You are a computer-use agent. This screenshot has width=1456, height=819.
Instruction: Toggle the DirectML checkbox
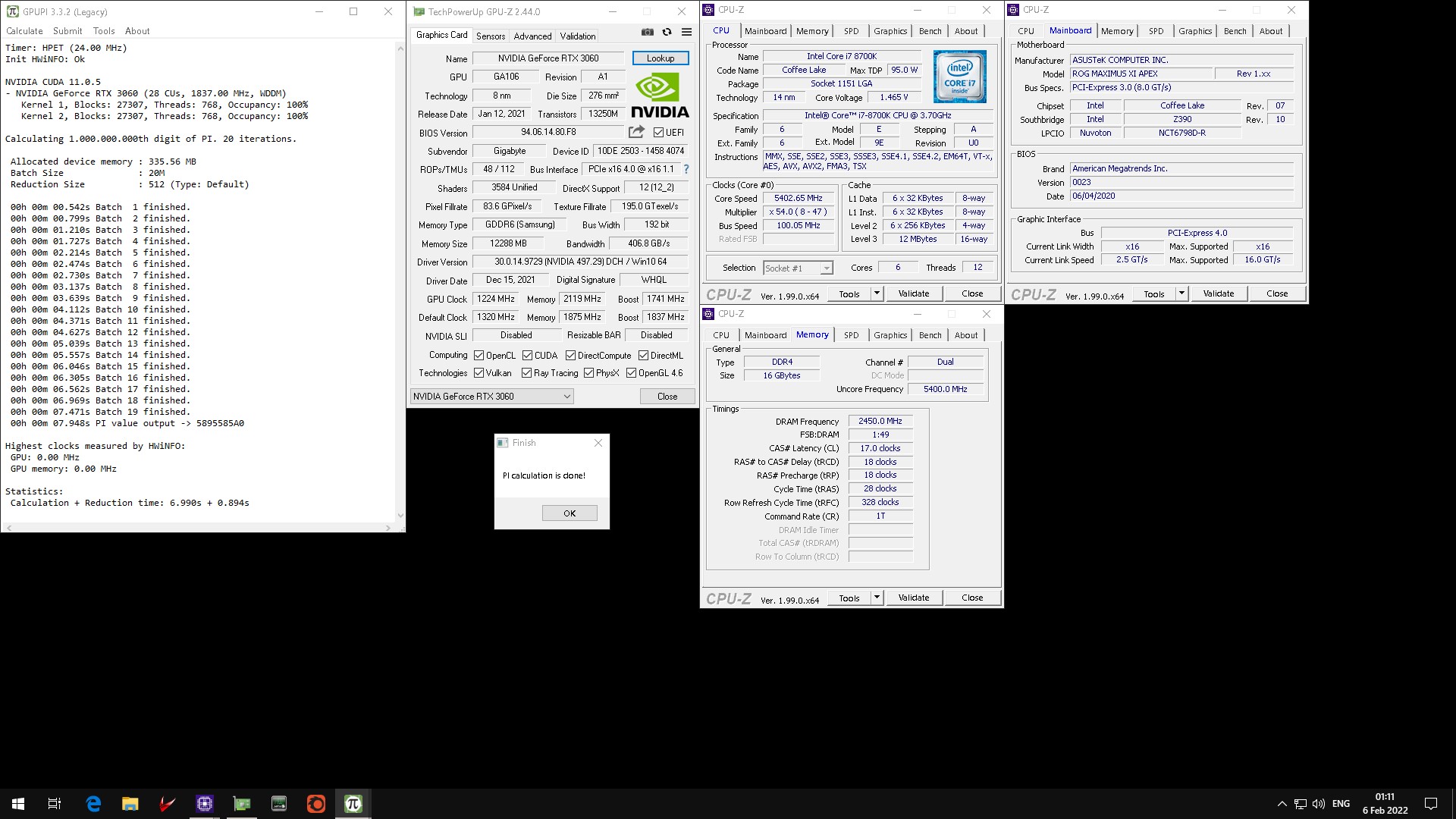[x=643, y=356]
